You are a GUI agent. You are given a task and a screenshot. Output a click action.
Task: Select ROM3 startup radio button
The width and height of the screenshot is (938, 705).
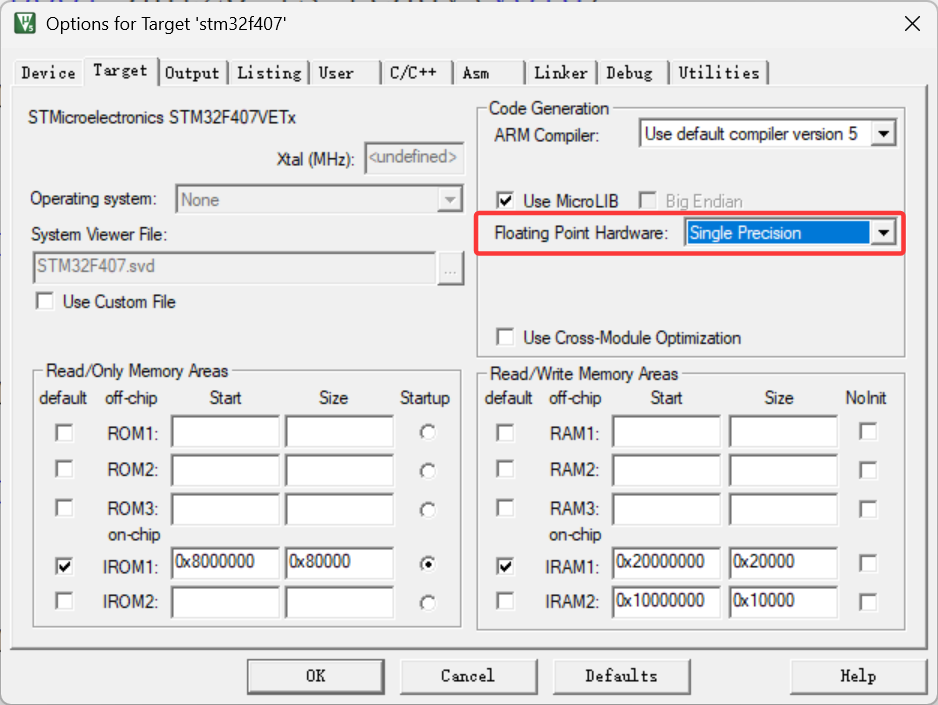(427, 509)
